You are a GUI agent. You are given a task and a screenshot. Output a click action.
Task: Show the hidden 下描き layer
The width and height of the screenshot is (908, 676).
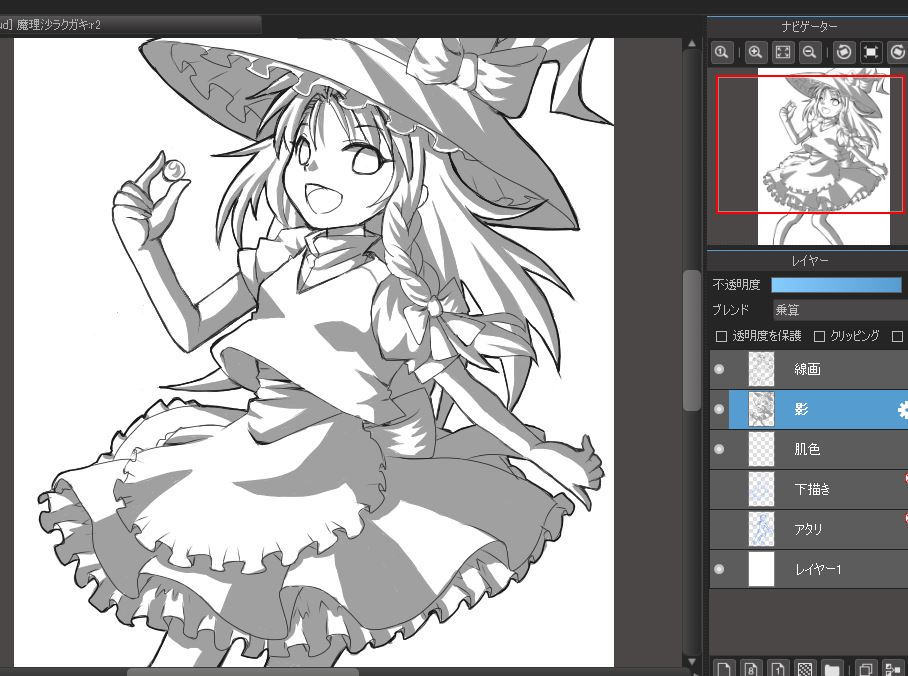pyautogui.click(x=719, y=489)
